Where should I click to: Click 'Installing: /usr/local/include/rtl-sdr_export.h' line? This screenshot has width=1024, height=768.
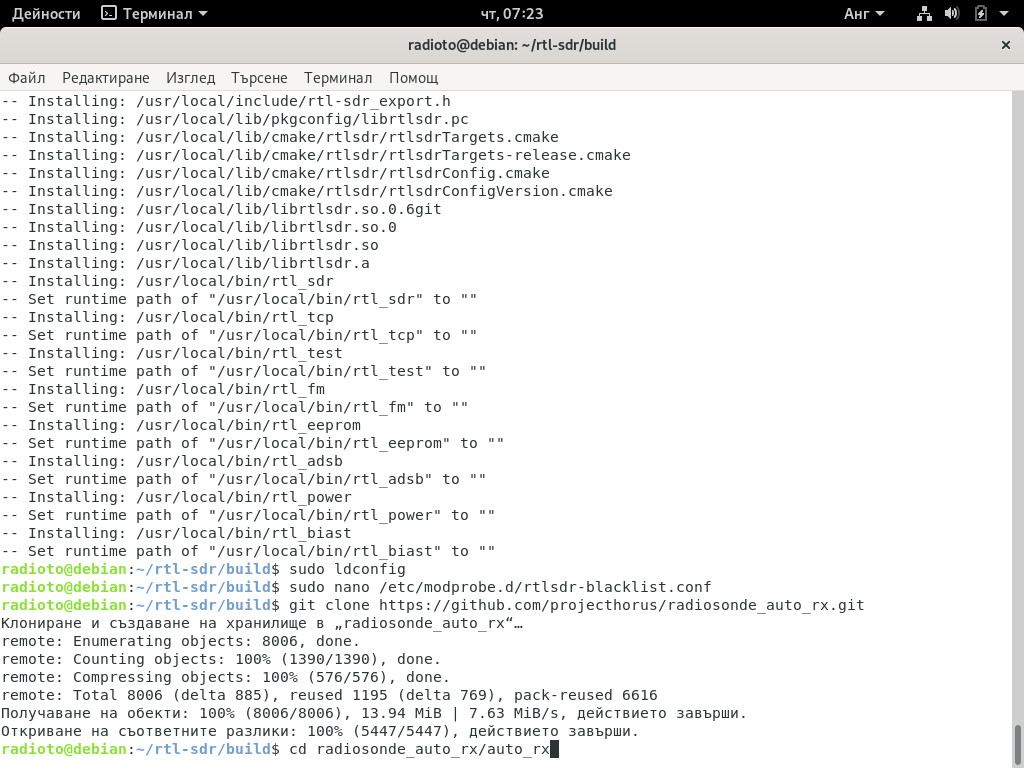click(x=226, y=101)
